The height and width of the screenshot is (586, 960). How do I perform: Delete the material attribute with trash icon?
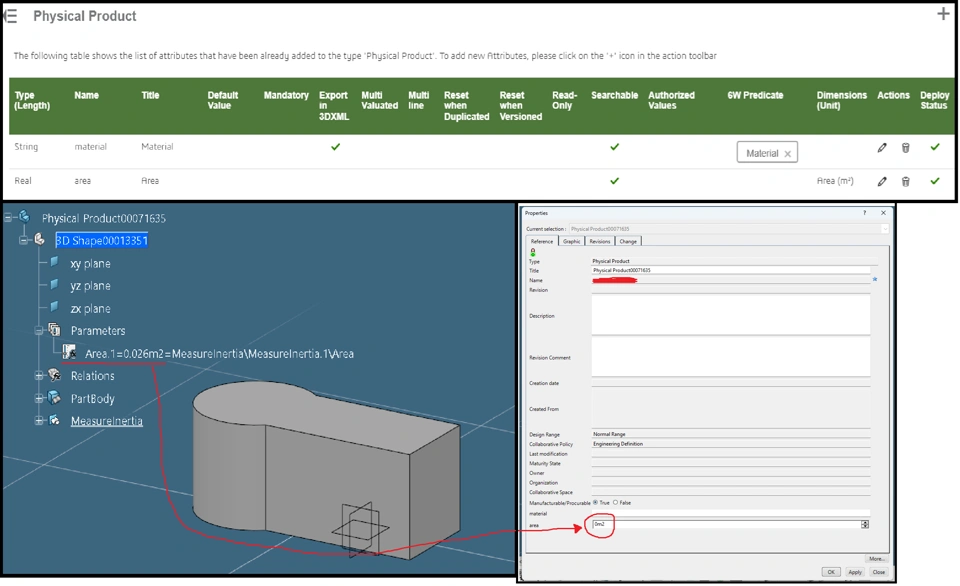(x=906, y=148)
